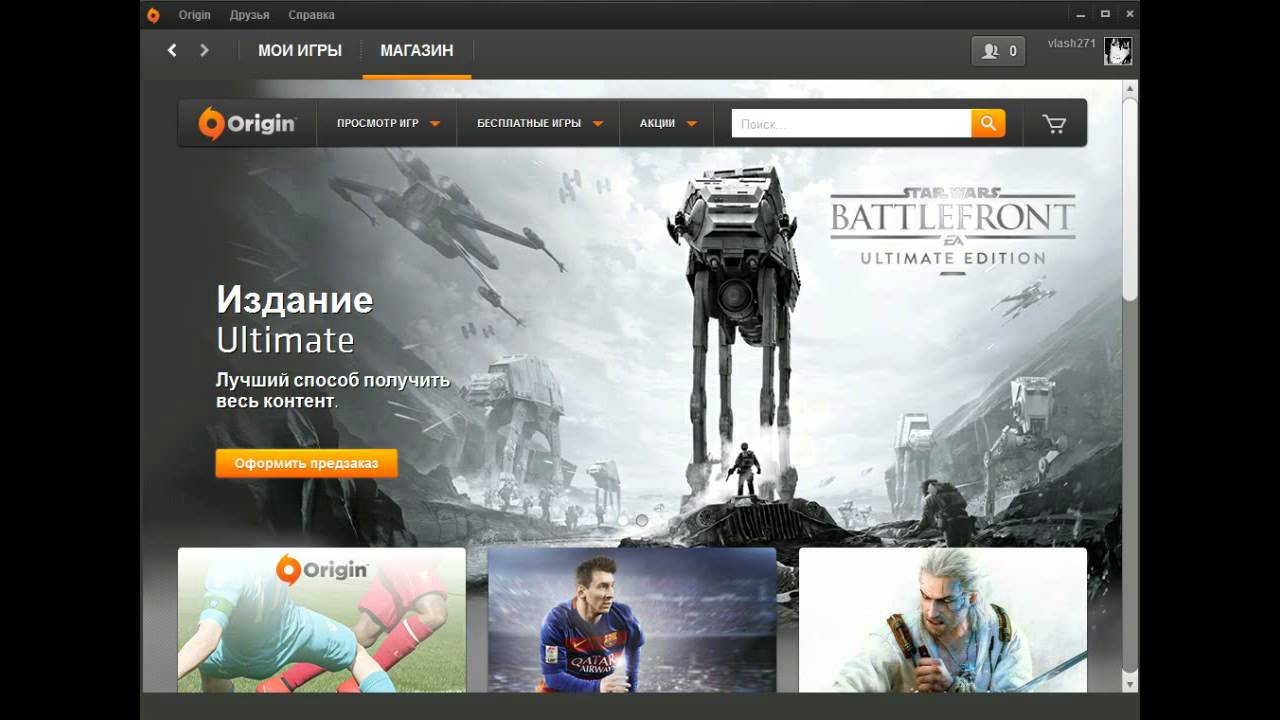
Task: Expand the Просмотр игр dropdown
Action: [388, 124]
